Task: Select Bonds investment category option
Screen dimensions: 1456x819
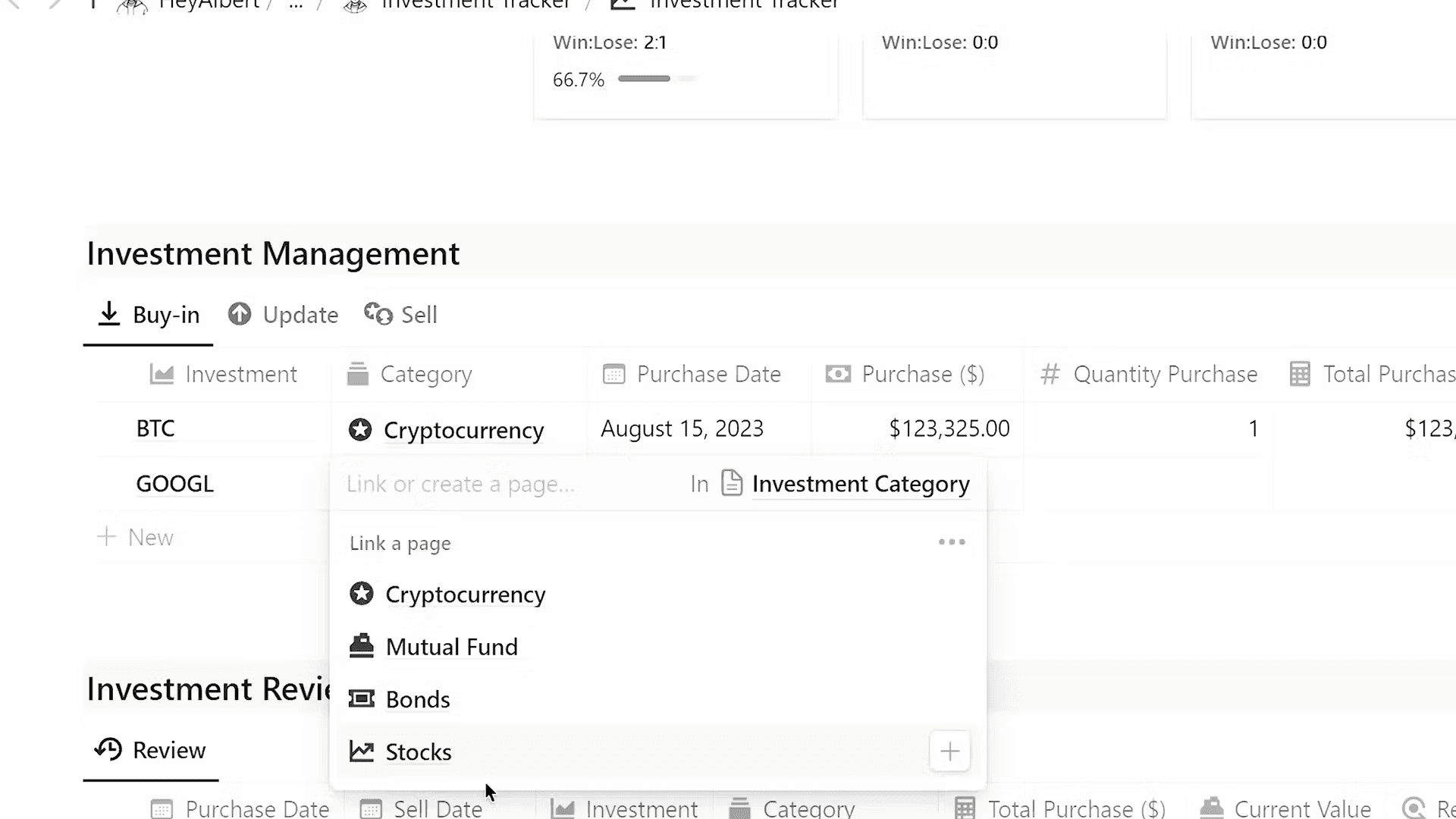Action: pos(418,698)
